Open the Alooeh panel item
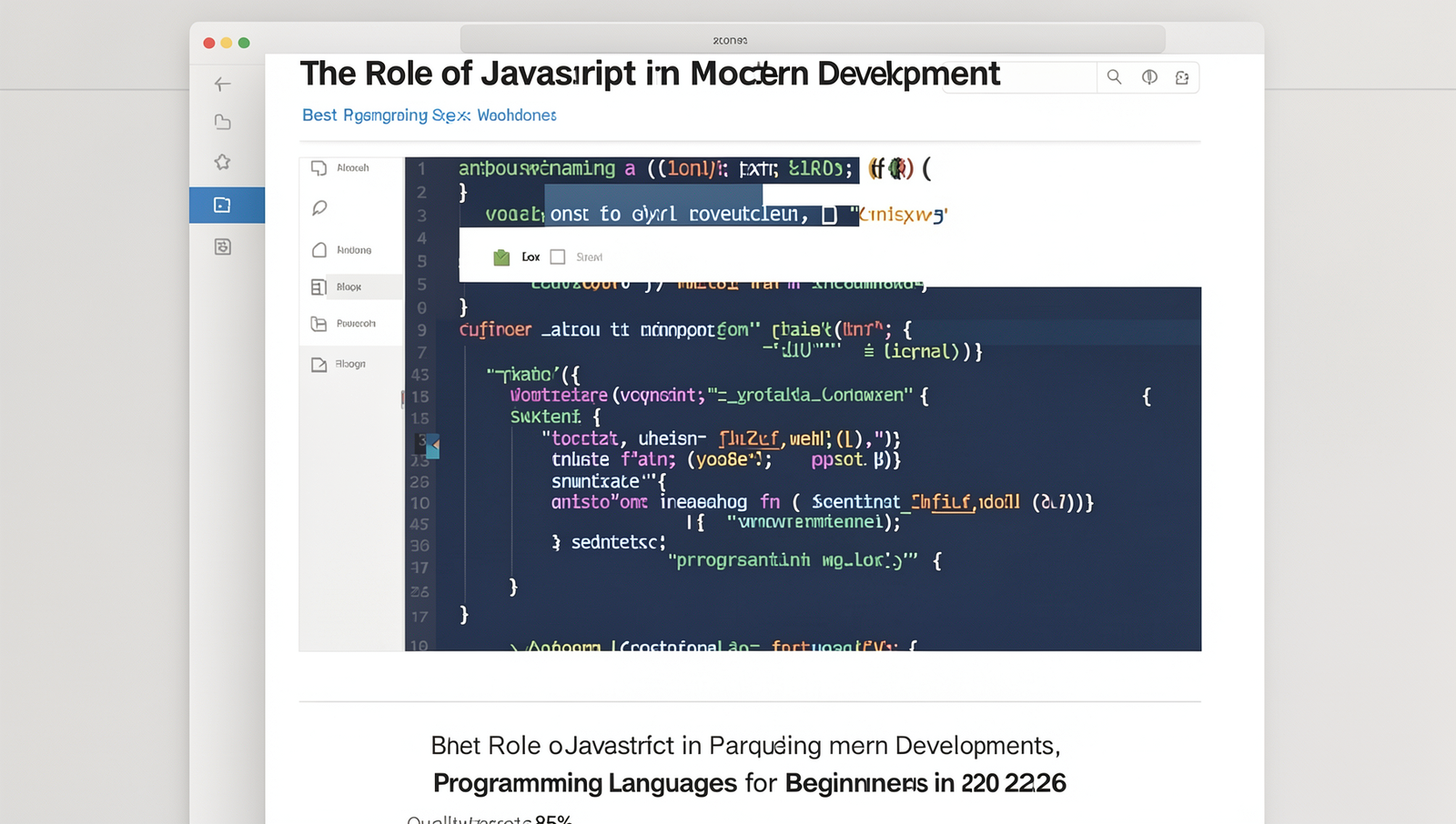1456x824 pixels. click(351, 168)
